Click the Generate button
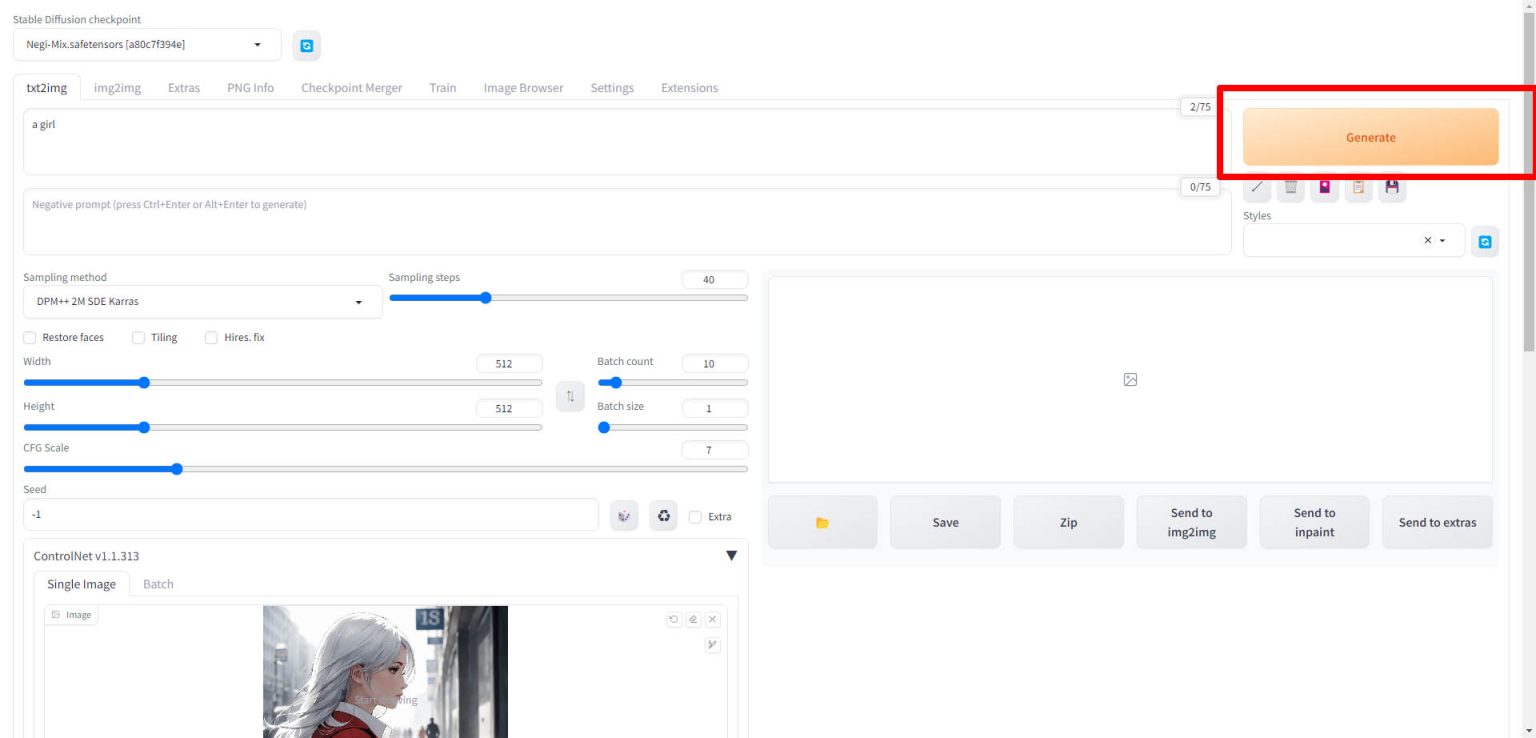 (x=1370, y=137)
